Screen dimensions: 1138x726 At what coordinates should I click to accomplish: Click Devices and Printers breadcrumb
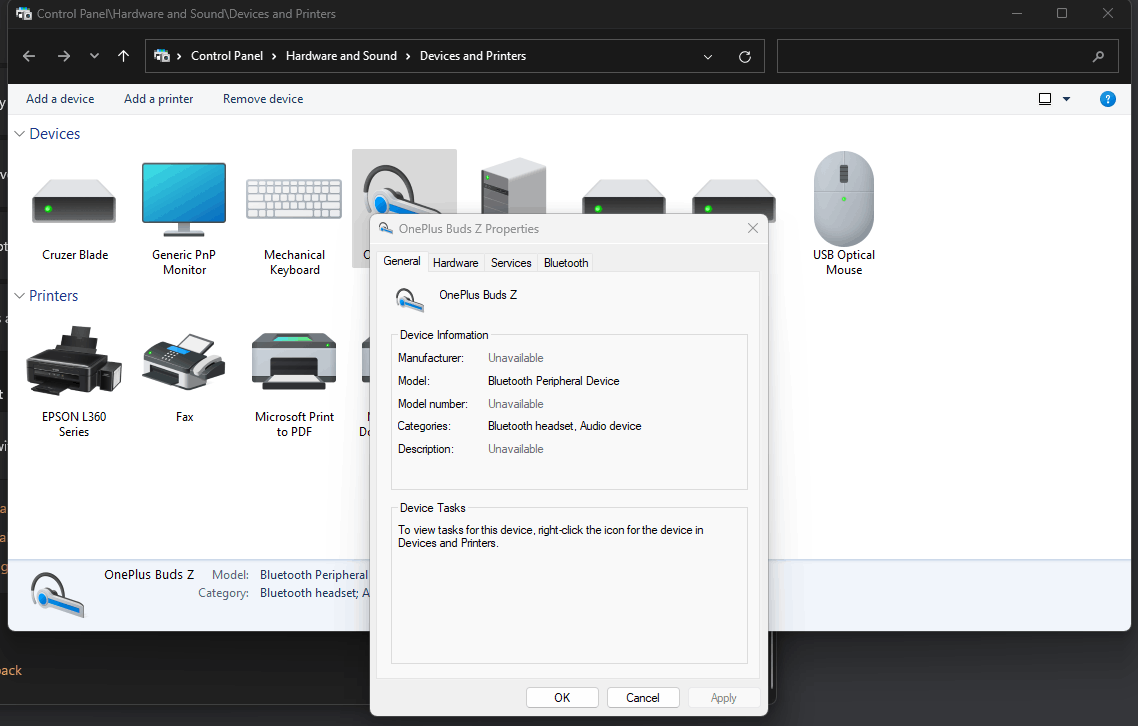(472, 56)
